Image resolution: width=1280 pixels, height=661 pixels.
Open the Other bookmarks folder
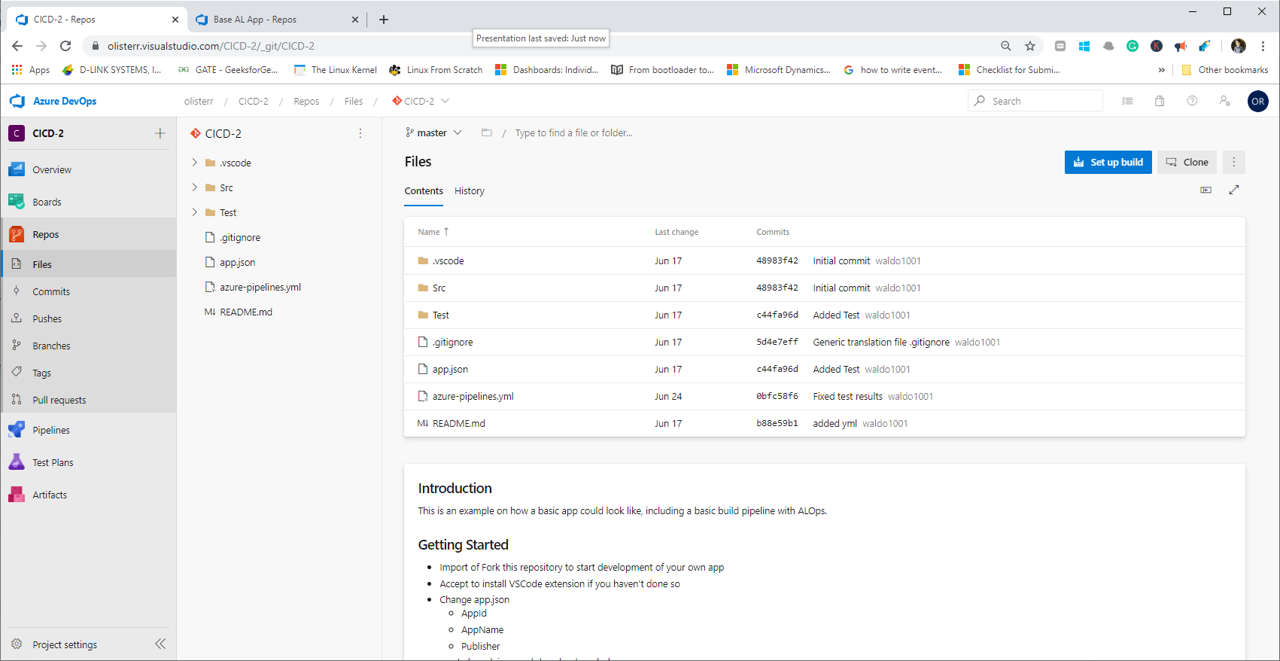tap(1225, 70)
